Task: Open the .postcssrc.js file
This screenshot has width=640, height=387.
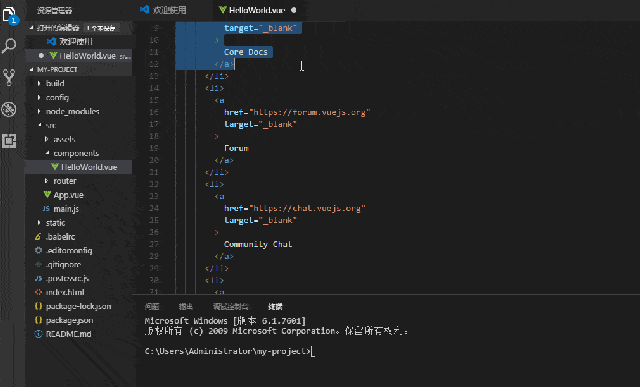Action: [x=67, y=278]
